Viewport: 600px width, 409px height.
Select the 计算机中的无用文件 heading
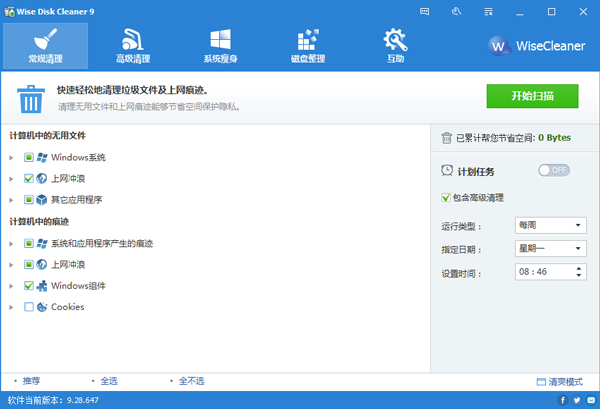point(47,135)
